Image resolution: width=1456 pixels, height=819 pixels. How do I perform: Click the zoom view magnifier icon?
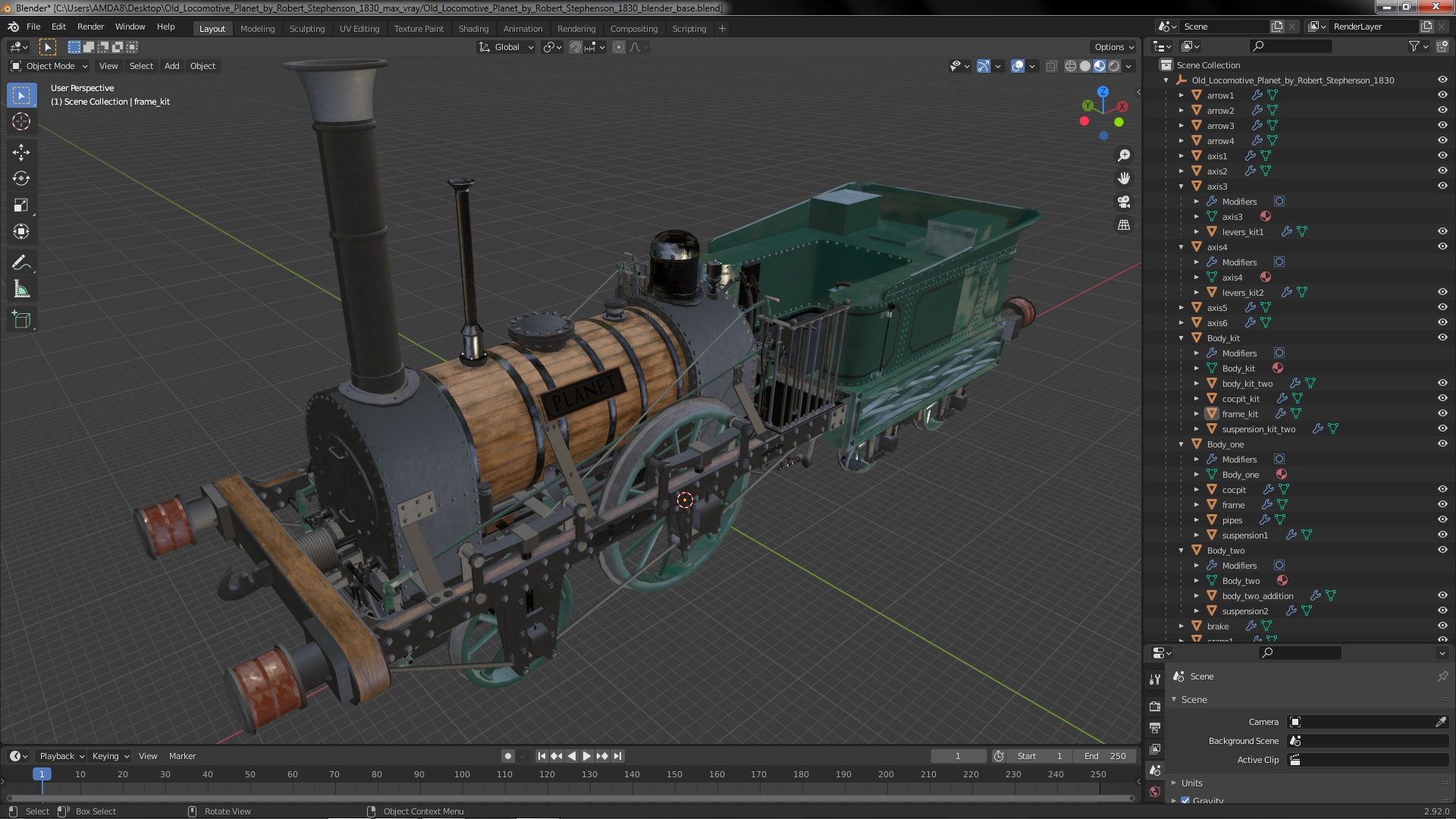click(1124, 155)
